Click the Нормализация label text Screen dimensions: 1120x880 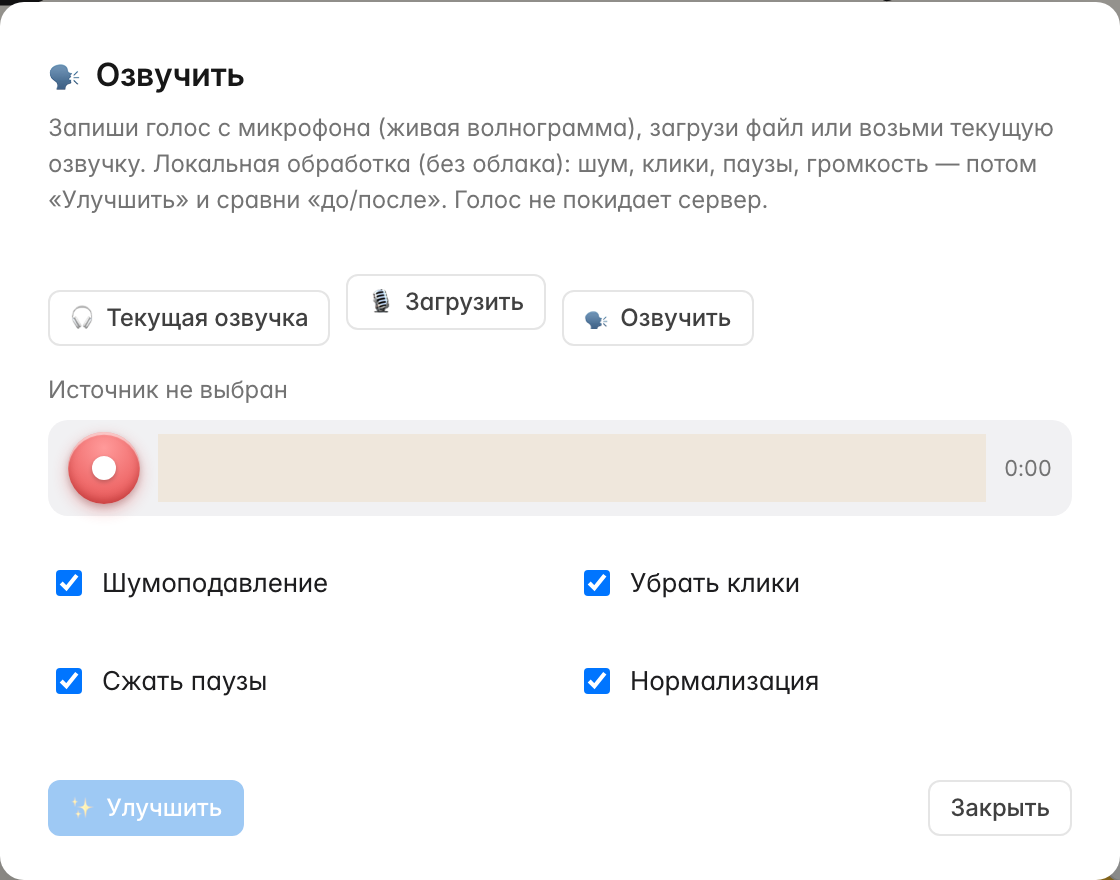coord(724,681)
